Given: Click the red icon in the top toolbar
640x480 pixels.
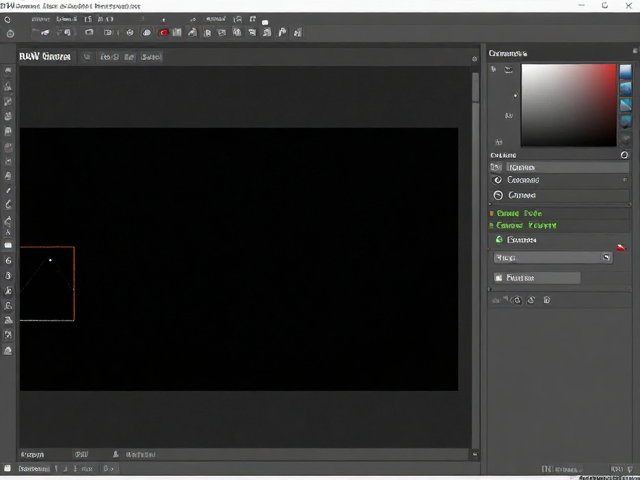Looking at the screenshot, I should click(x=164, y=33).
